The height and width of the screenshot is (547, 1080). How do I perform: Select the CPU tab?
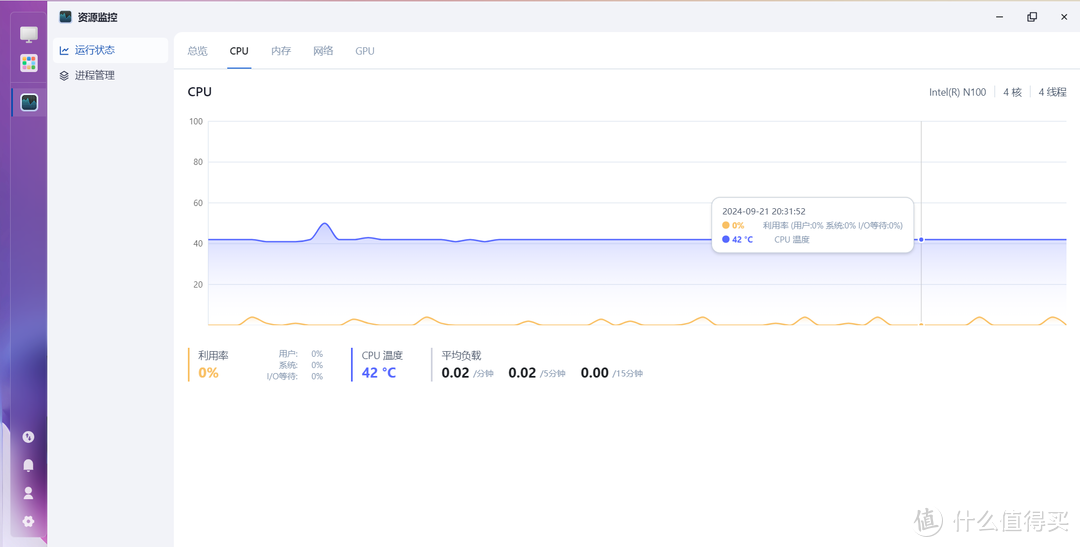click(x=239, y=51)
